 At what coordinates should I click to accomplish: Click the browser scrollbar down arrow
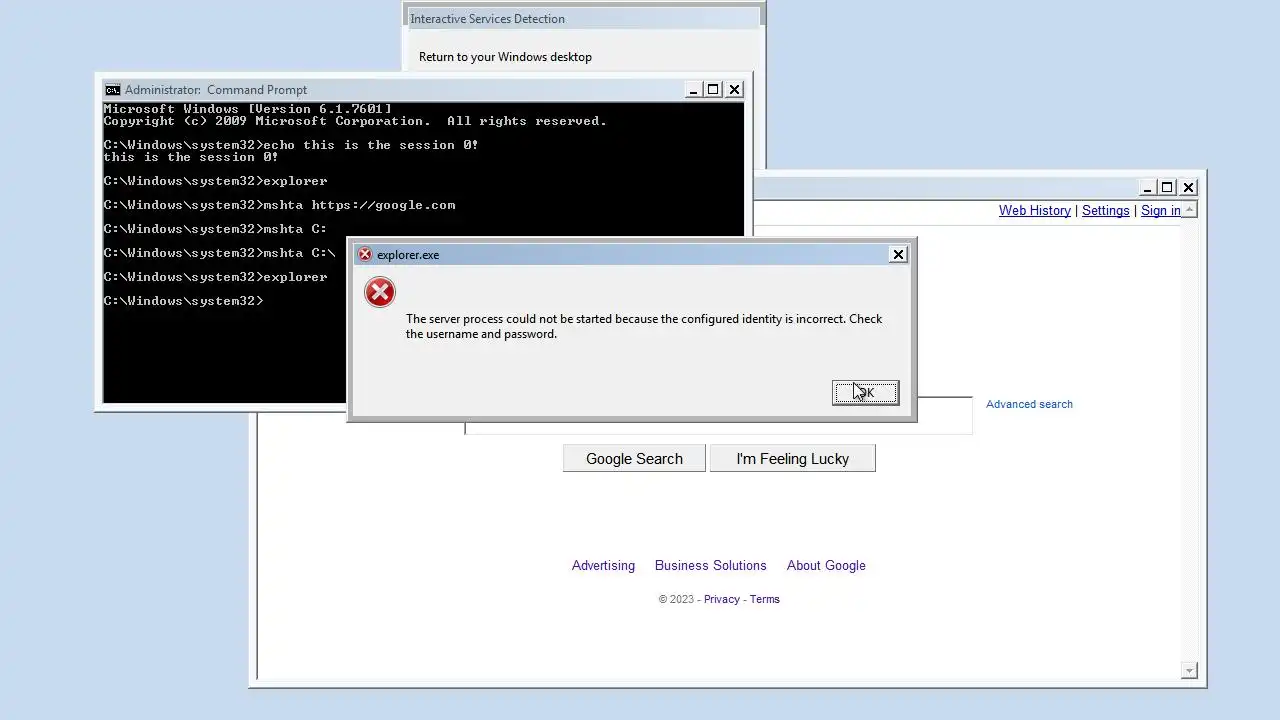1189,670
